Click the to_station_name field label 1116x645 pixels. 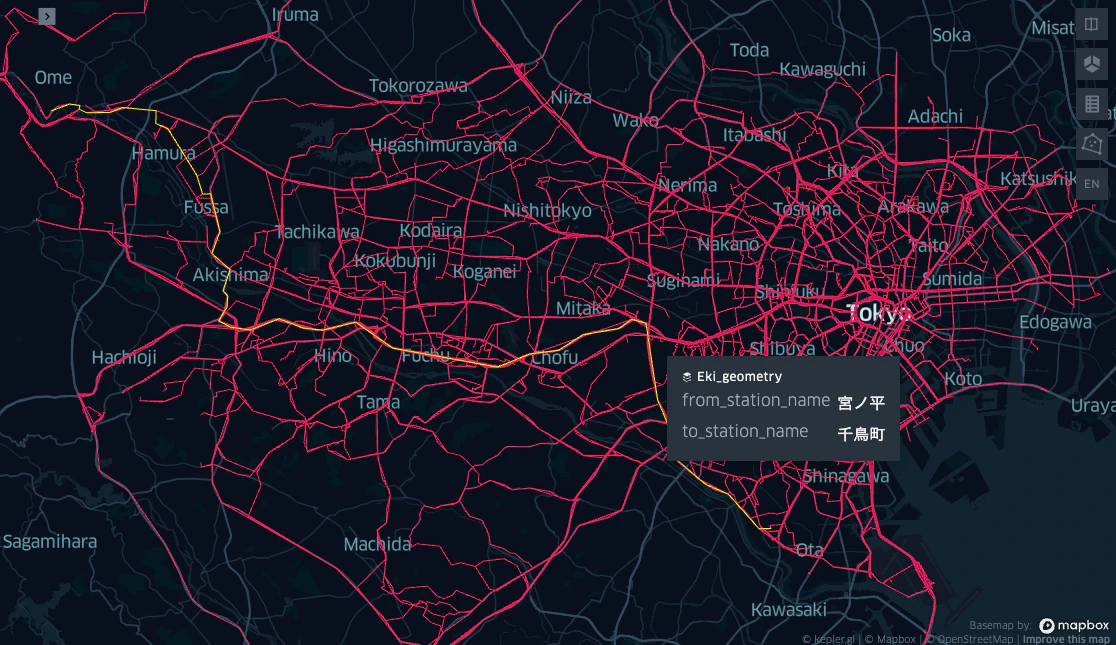[744, 431]
